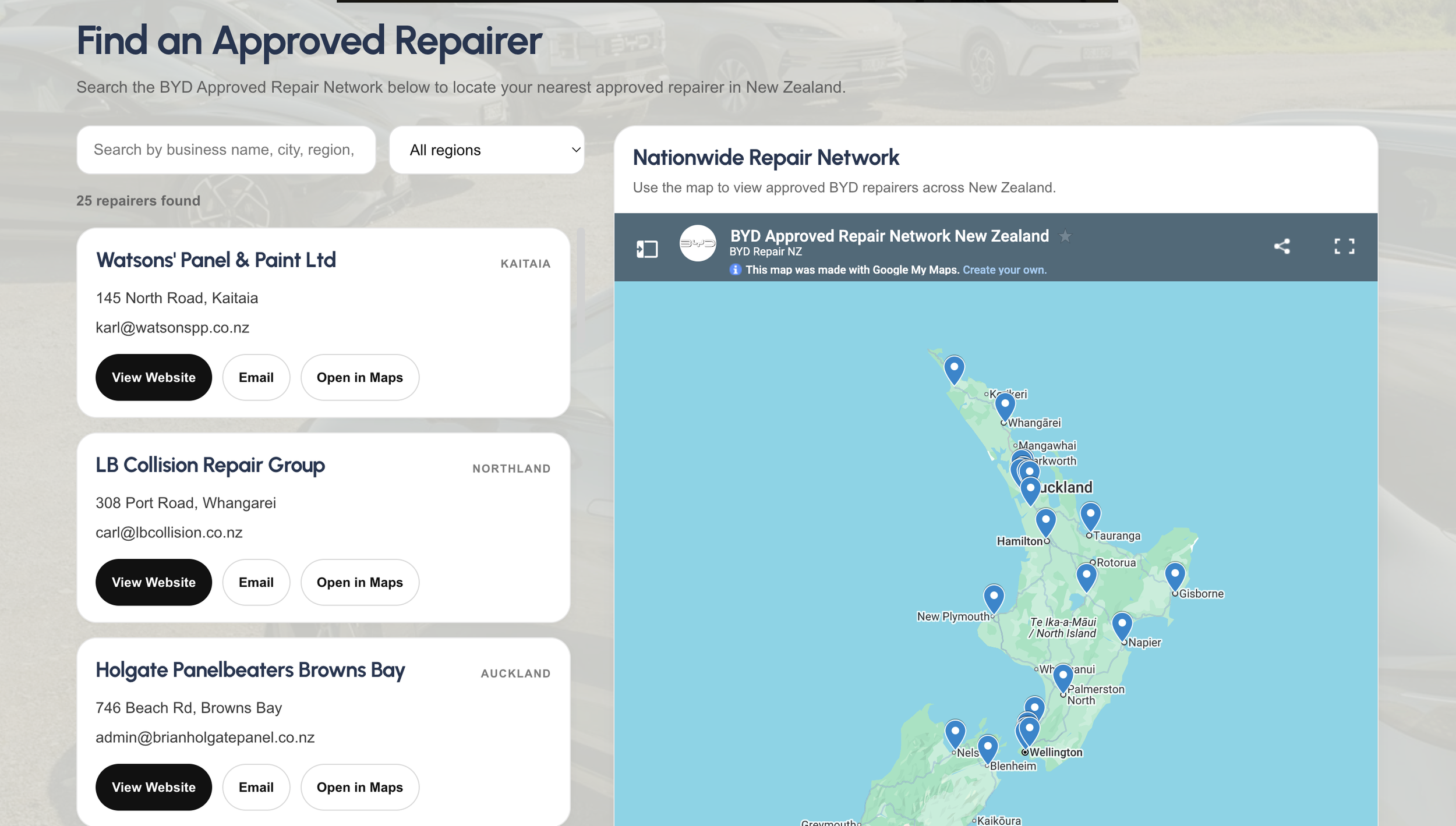1456x826 pixels.
Task: Click the 'Nationwide Repair Network' heading
Action: coord(766,158)
